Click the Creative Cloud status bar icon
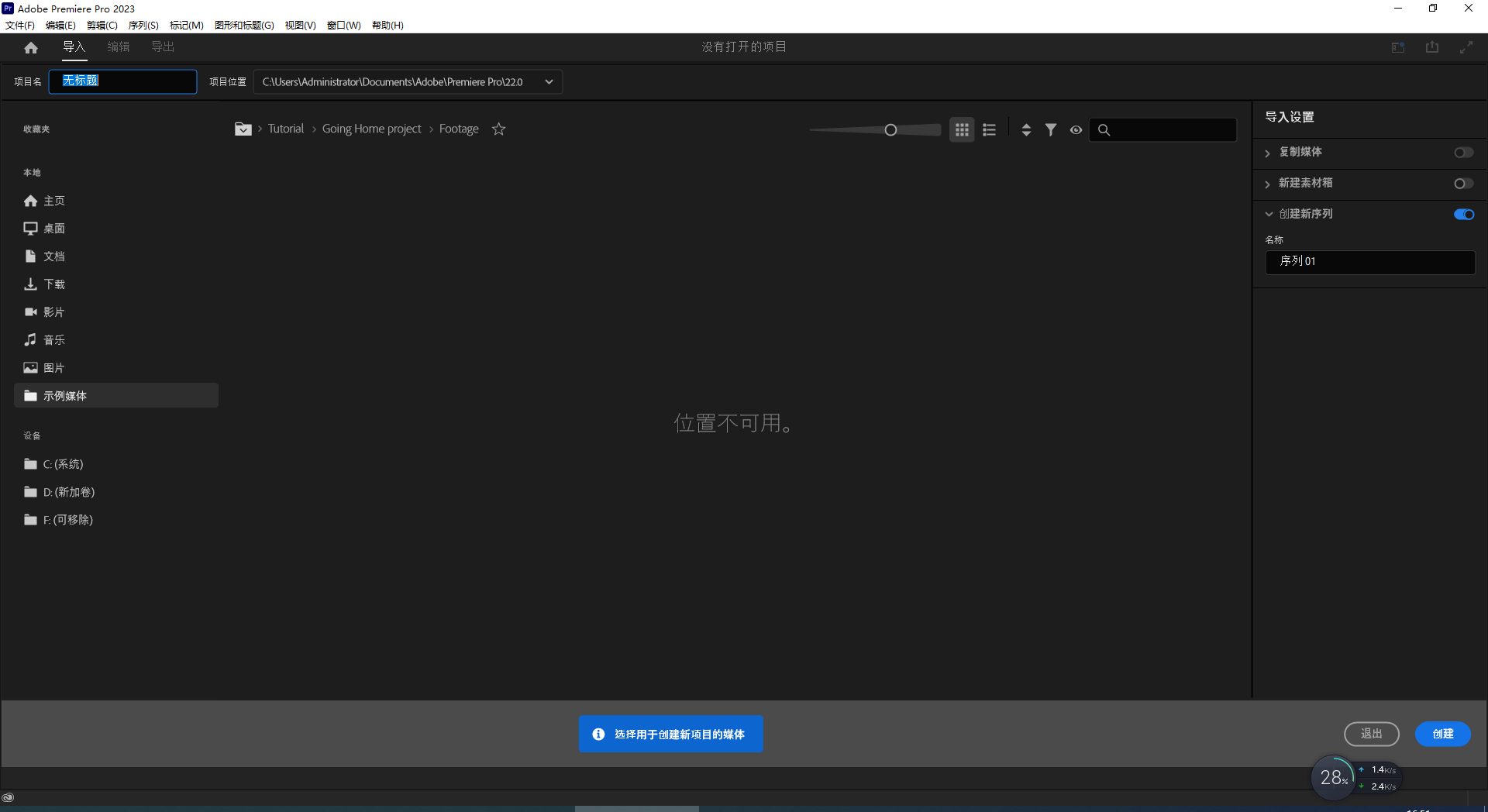The width and height of the screenshot is (1488, 812). (x=9, y=797)
